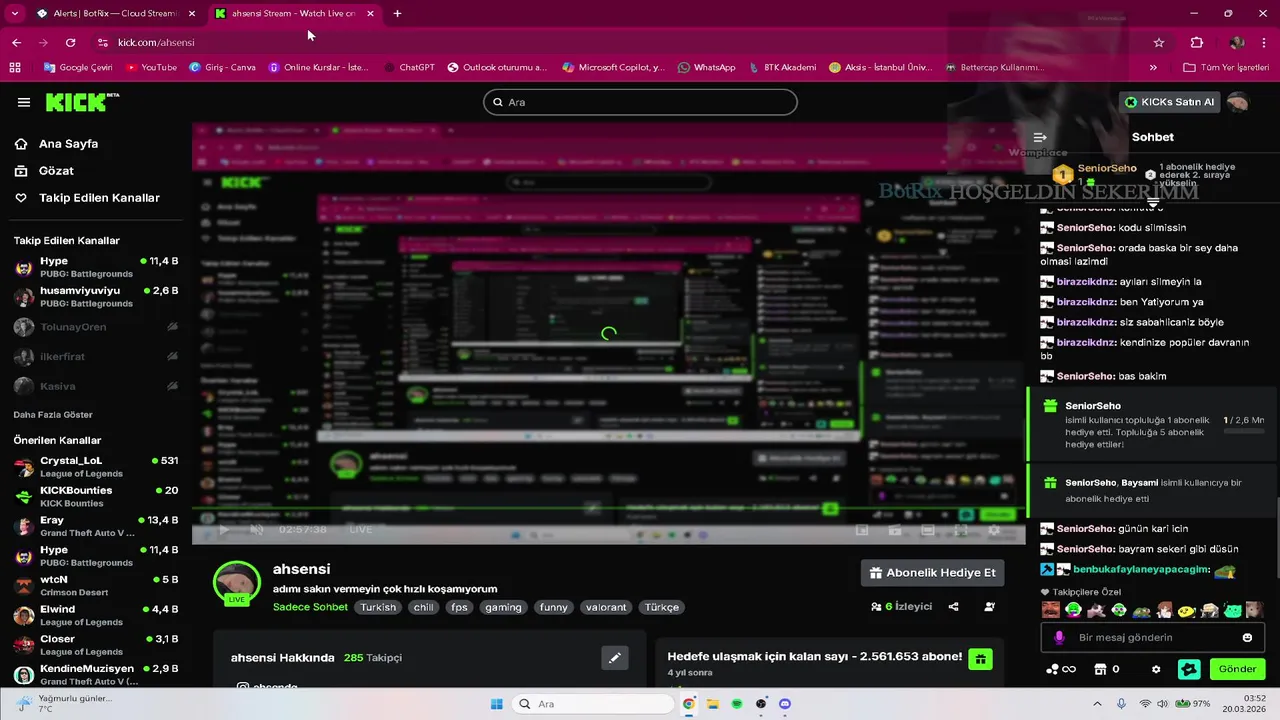Screen dimensions: 1280x720
Task: Open Spotify from taskbar
Action: coord(737,704)
